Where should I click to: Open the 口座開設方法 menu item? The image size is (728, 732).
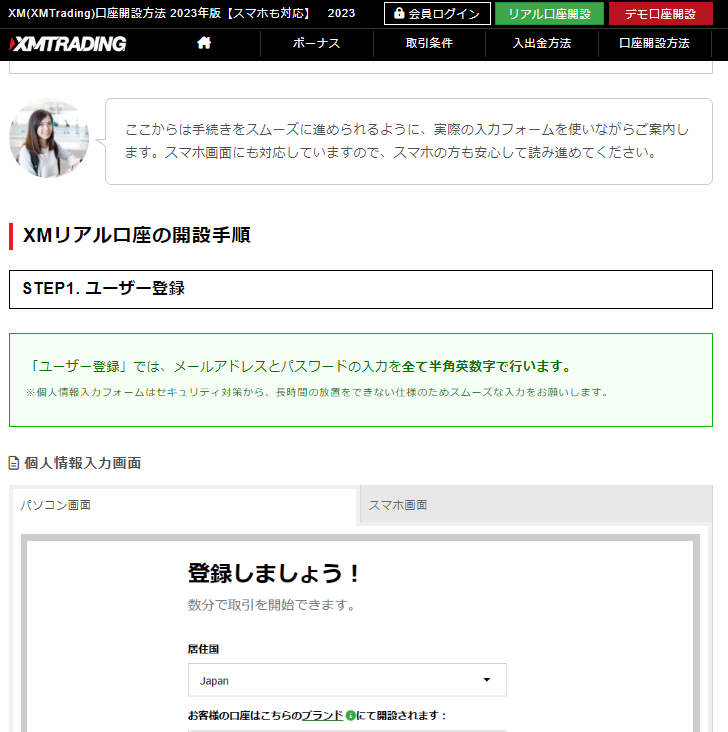coord(654,43)
